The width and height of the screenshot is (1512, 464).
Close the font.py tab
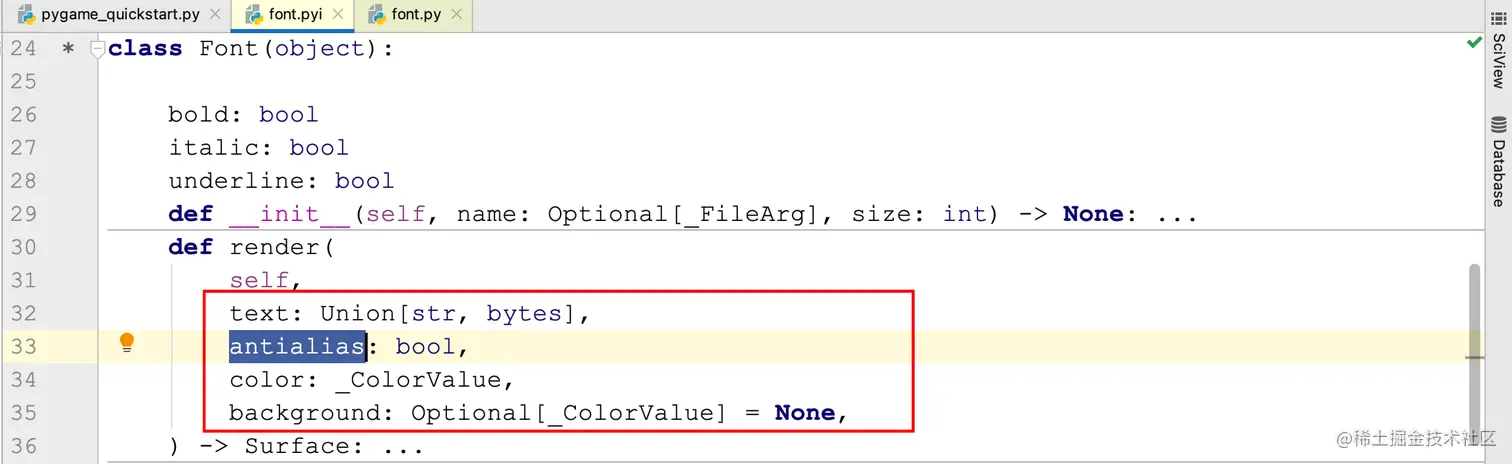tap(457, 15)
